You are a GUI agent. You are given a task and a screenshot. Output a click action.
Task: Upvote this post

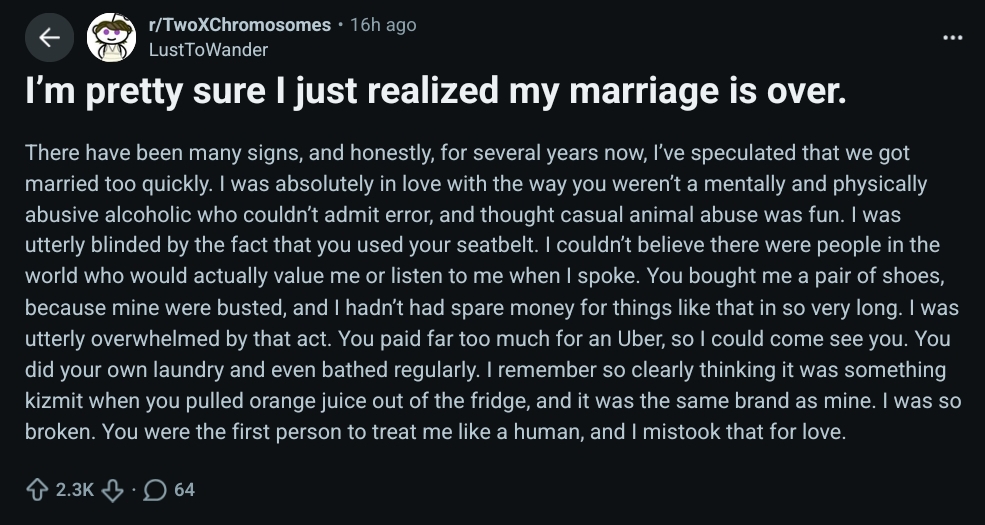point(37,490)
